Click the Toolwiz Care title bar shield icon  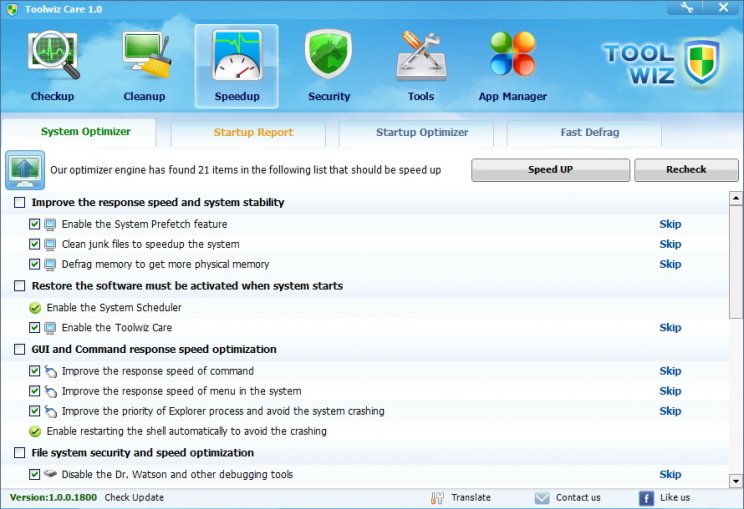click(x=12, y=9)
